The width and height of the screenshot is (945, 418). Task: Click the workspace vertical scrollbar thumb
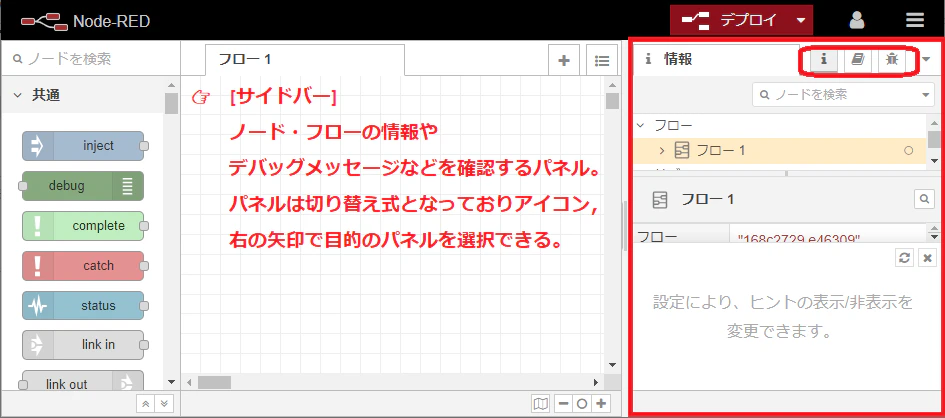612,100
